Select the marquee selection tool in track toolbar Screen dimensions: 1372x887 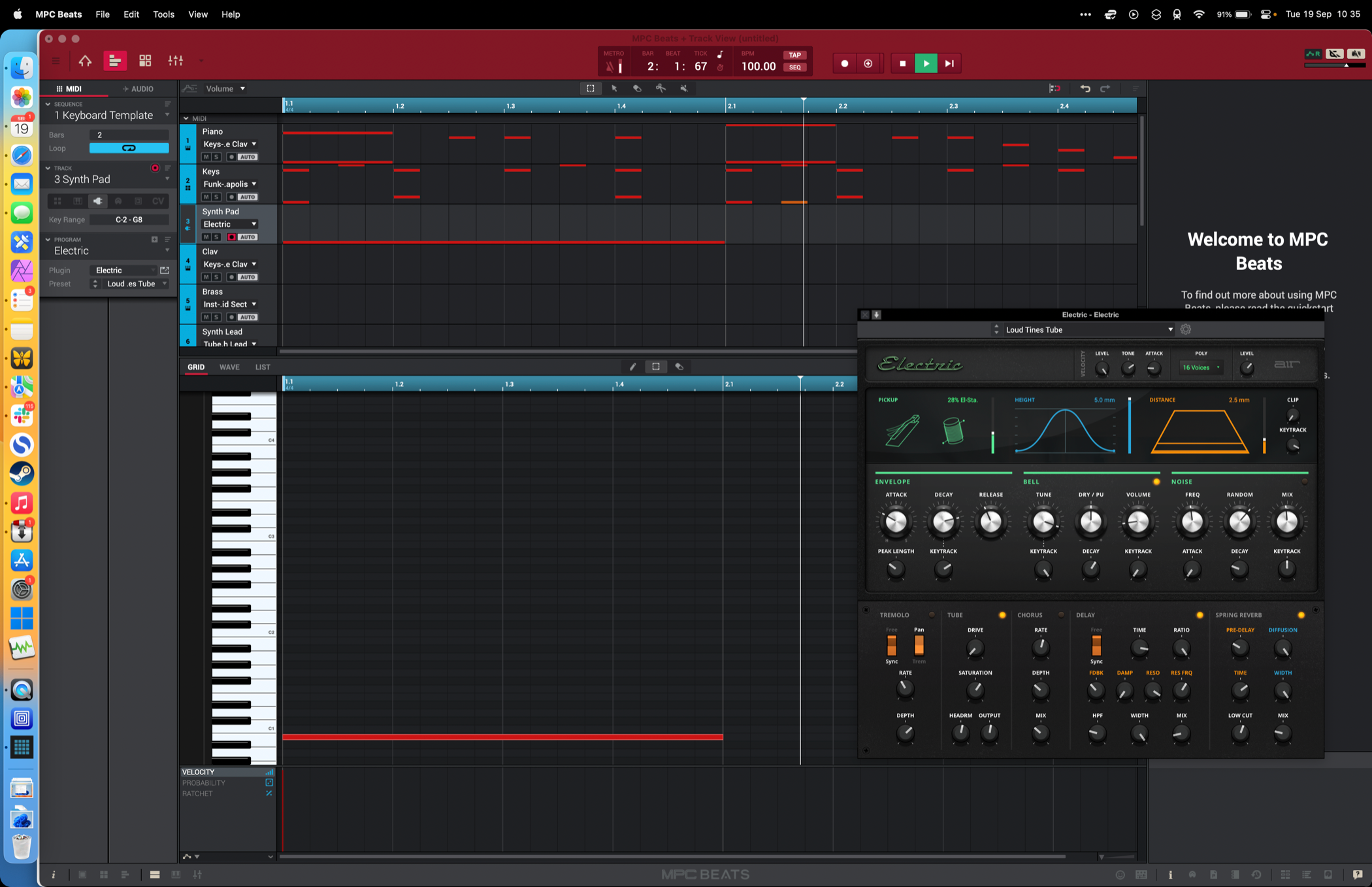click(591, 88)
